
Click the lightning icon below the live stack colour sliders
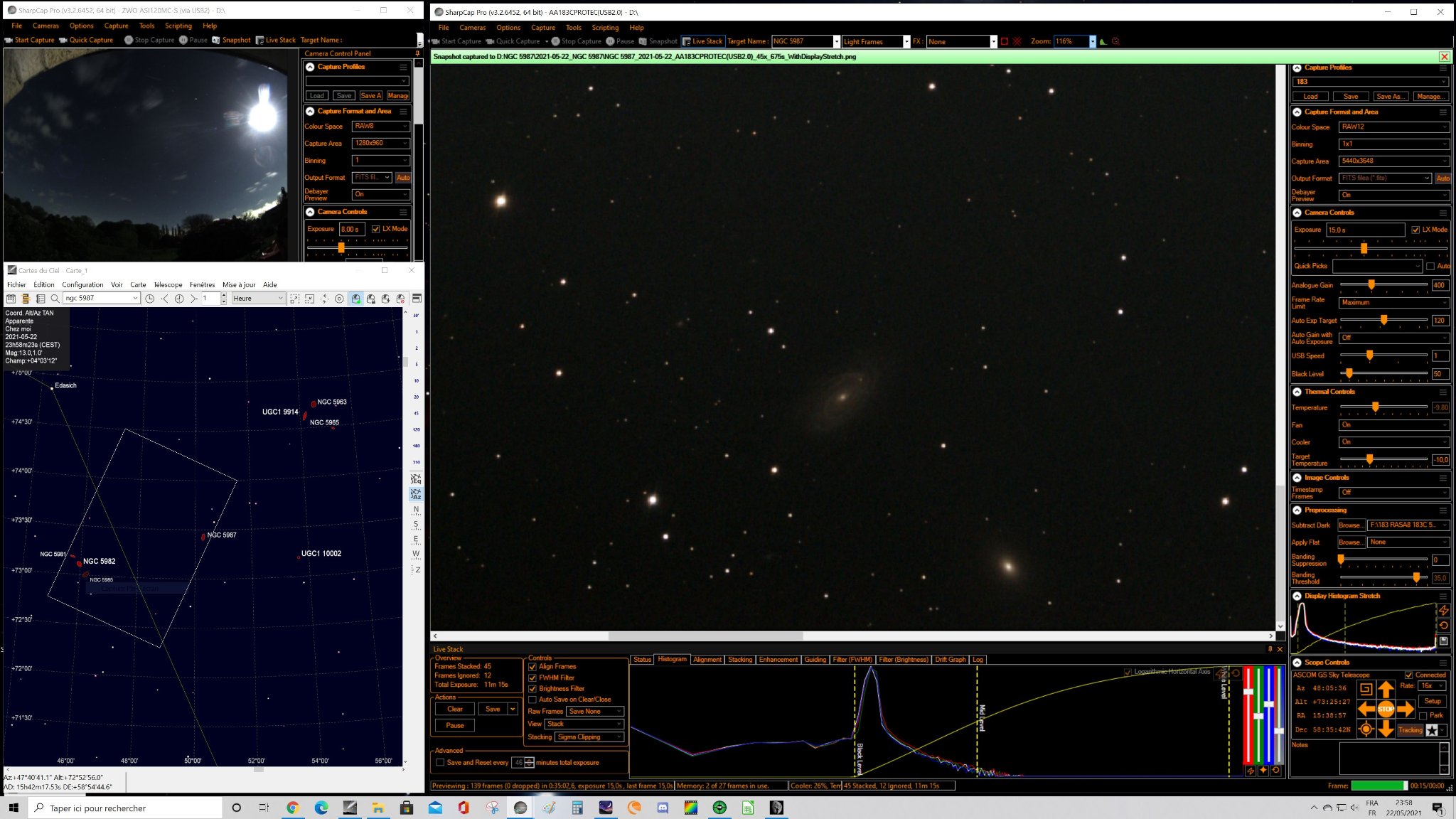(x=1250, y=771)
